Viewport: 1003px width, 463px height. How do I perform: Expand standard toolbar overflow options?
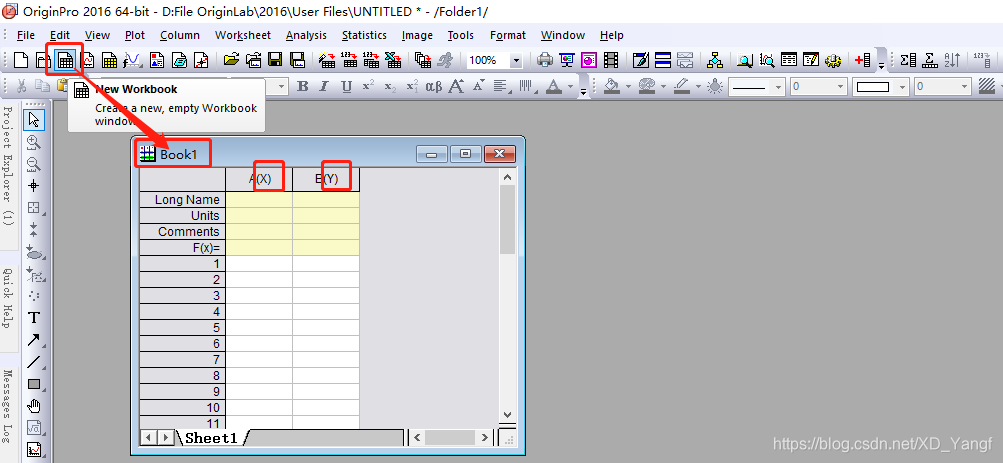click(x=881, y=64)
